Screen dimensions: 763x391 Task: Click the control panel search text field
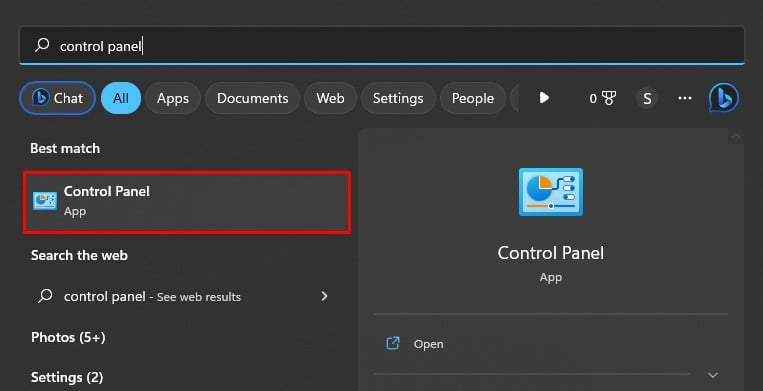coord(382,46)
